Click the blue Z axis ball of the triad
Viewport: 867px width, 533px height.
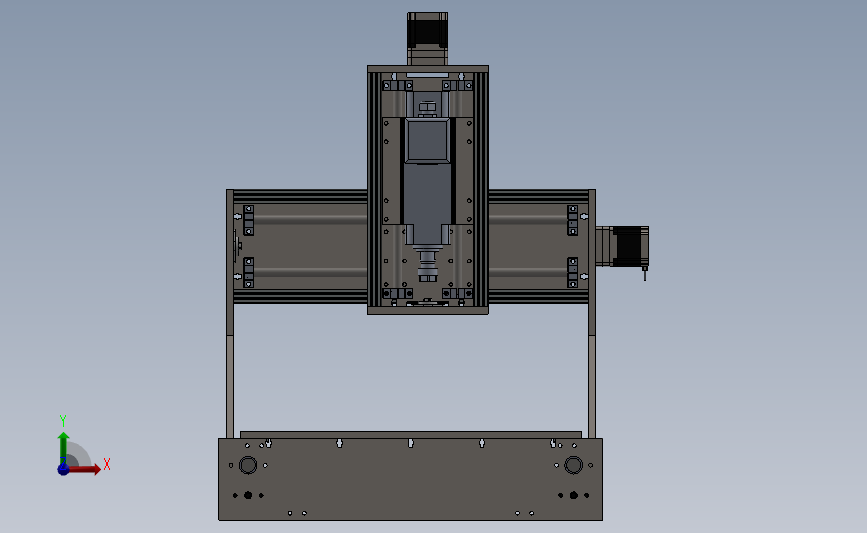click(63, 469)
